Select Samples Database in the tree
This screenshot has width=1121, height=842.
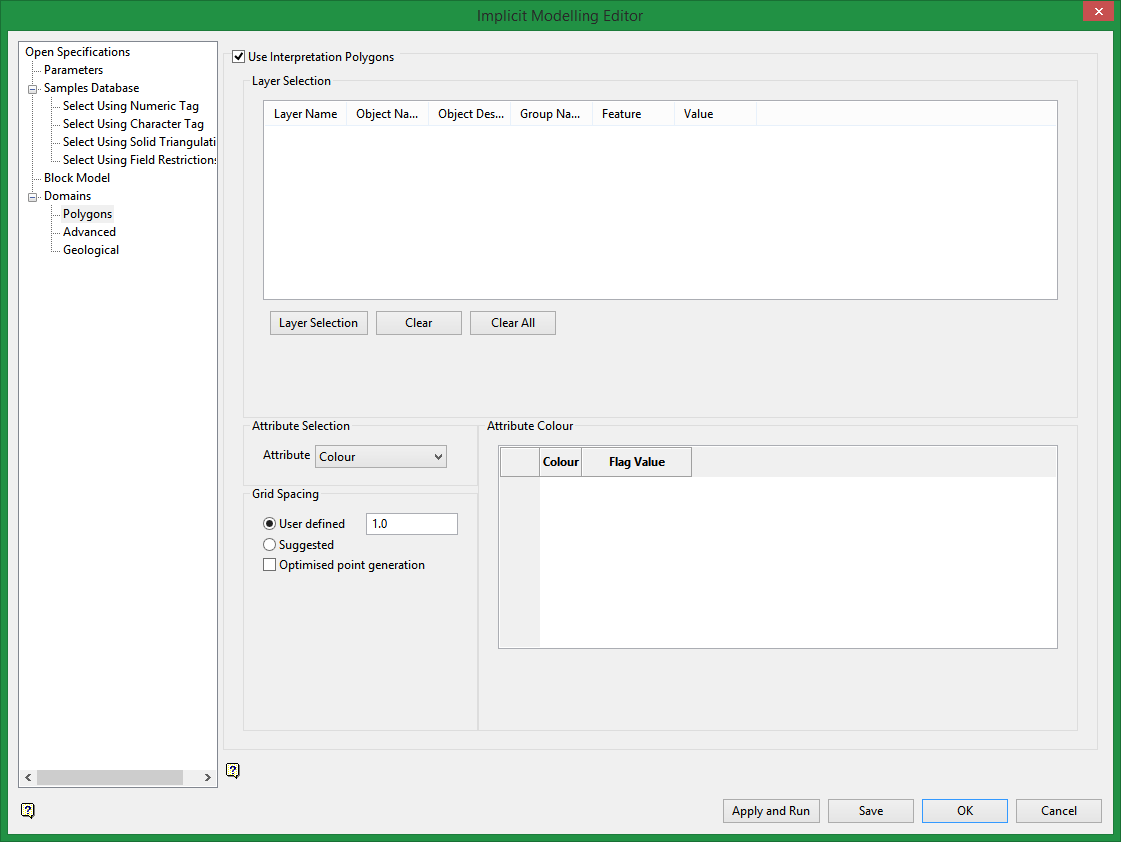92,88
